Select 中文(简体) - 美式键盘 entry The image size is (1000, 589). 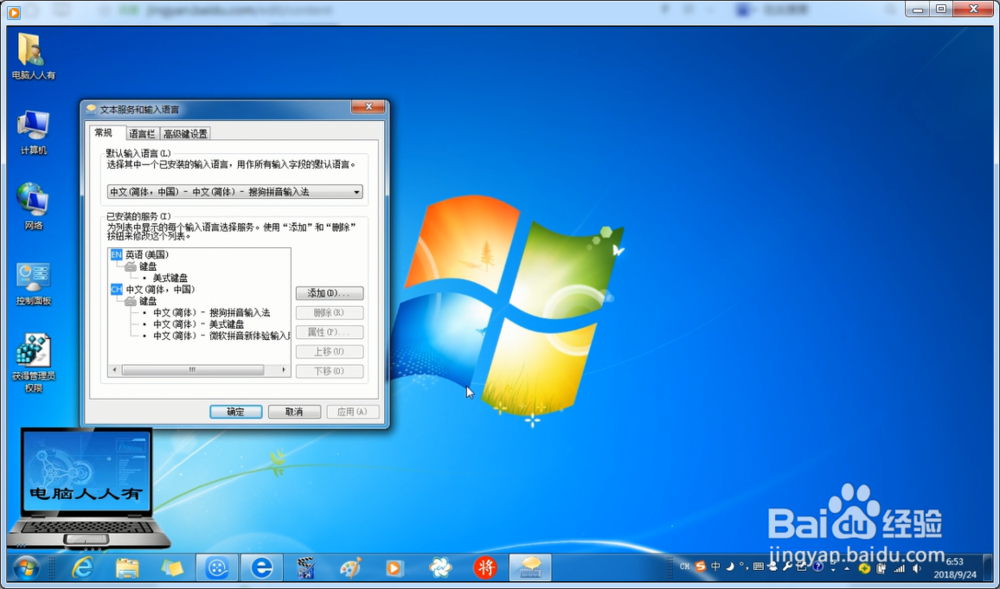[198, 324]
